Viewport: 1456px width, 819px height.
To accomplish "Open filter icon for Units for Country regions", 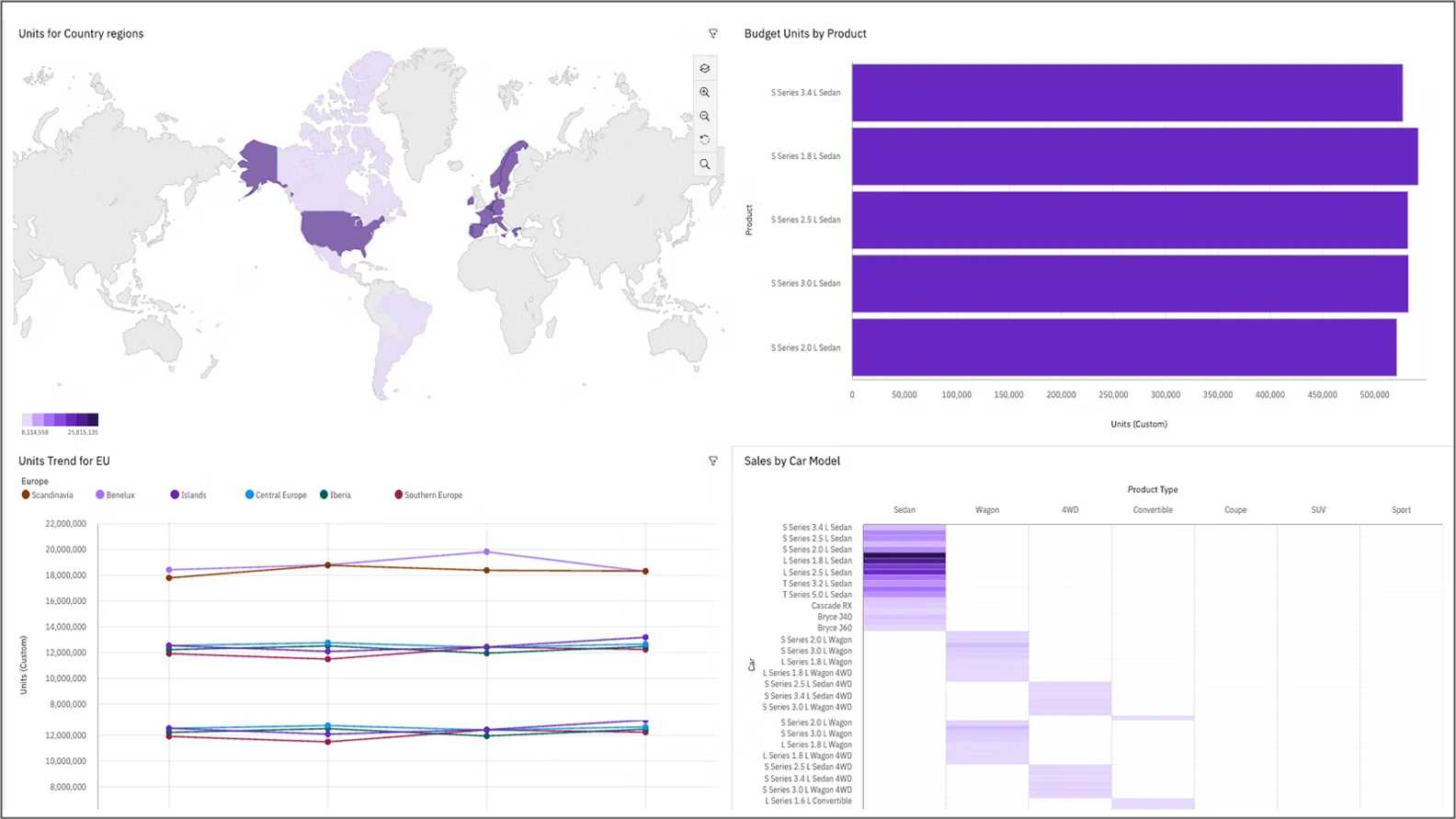I will click(713, 34).
